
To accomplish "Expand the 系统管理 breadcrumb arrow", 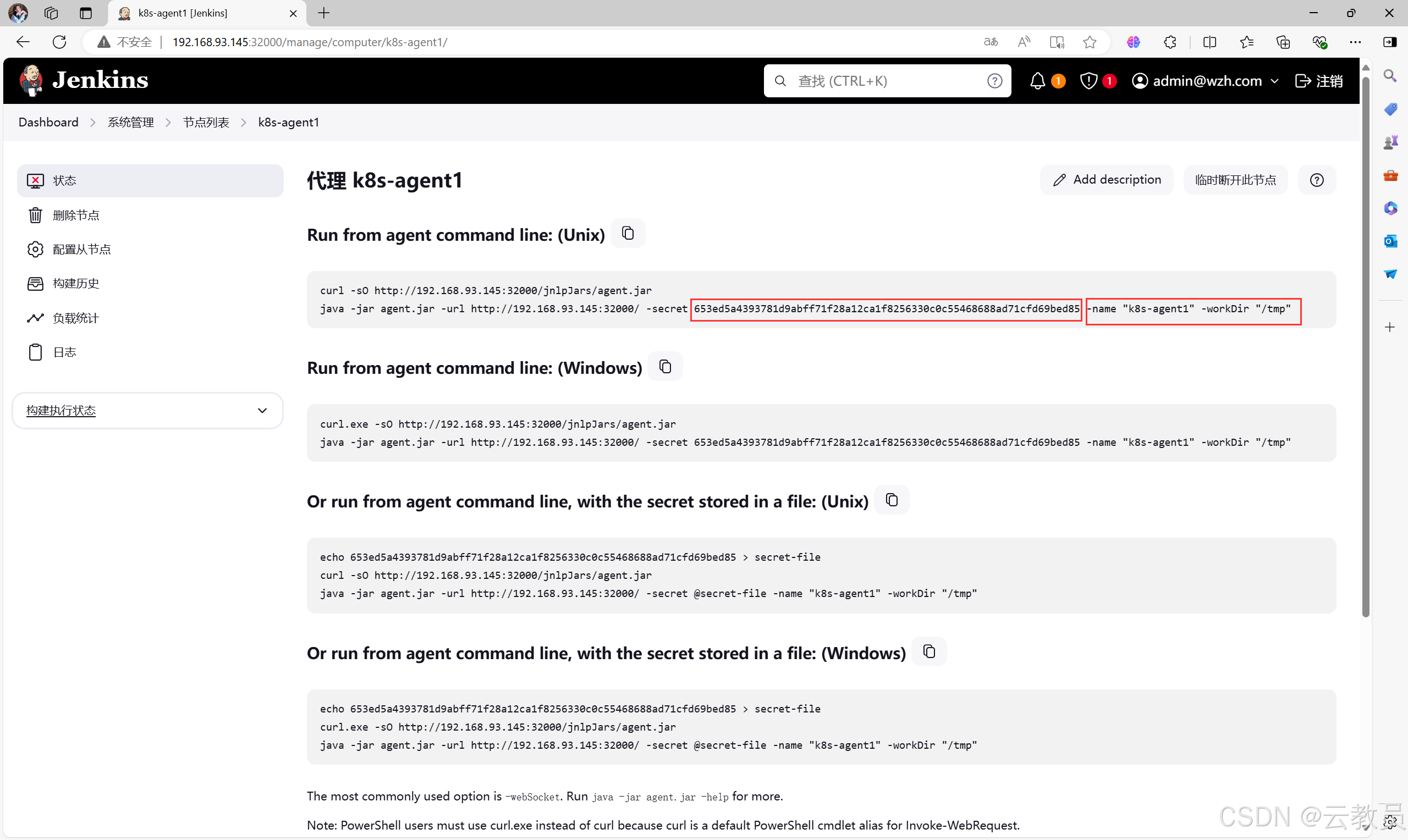I will tap(168, 122).
